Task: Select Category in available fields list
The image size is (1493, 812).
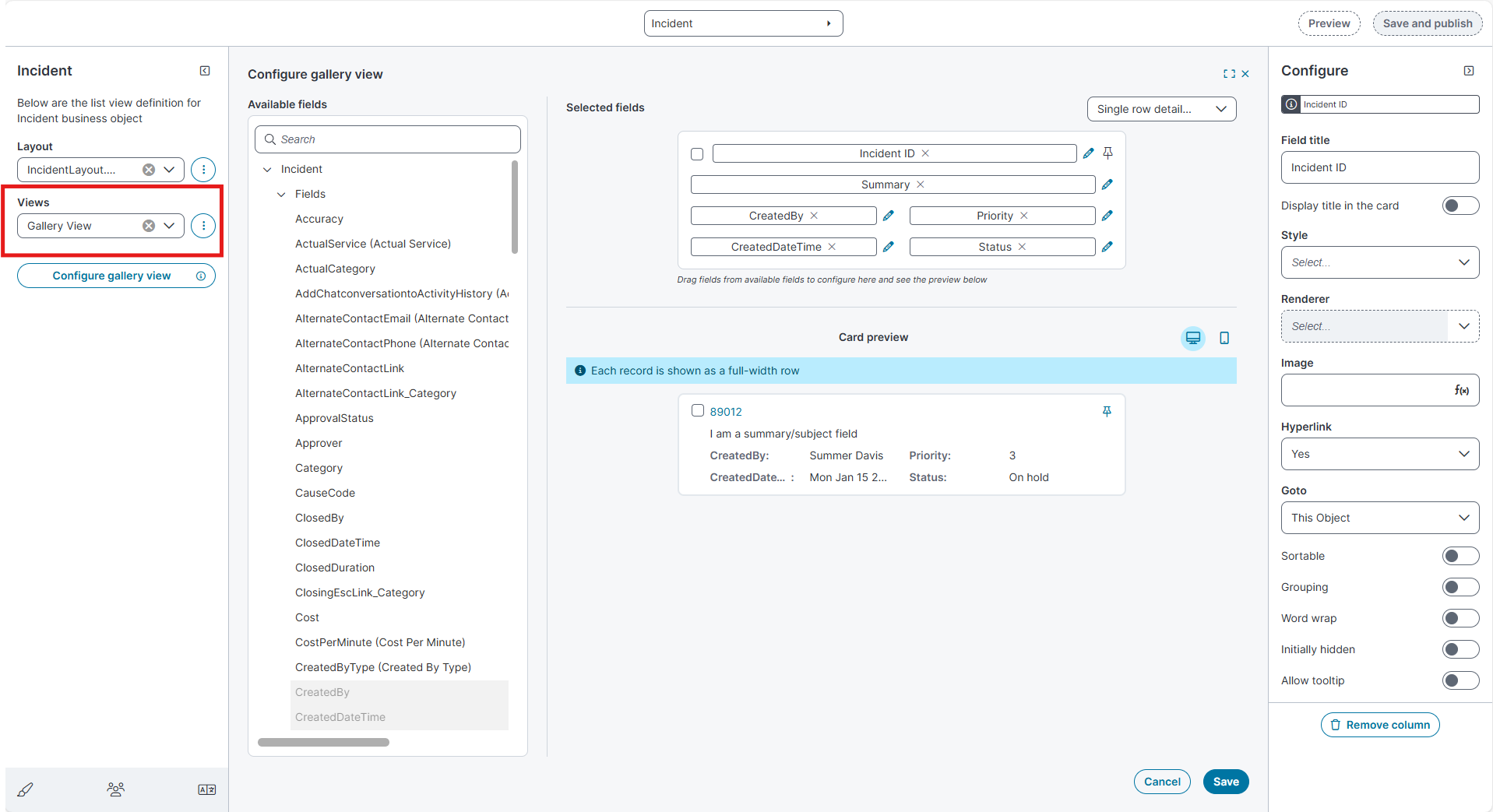Action: 319,468
